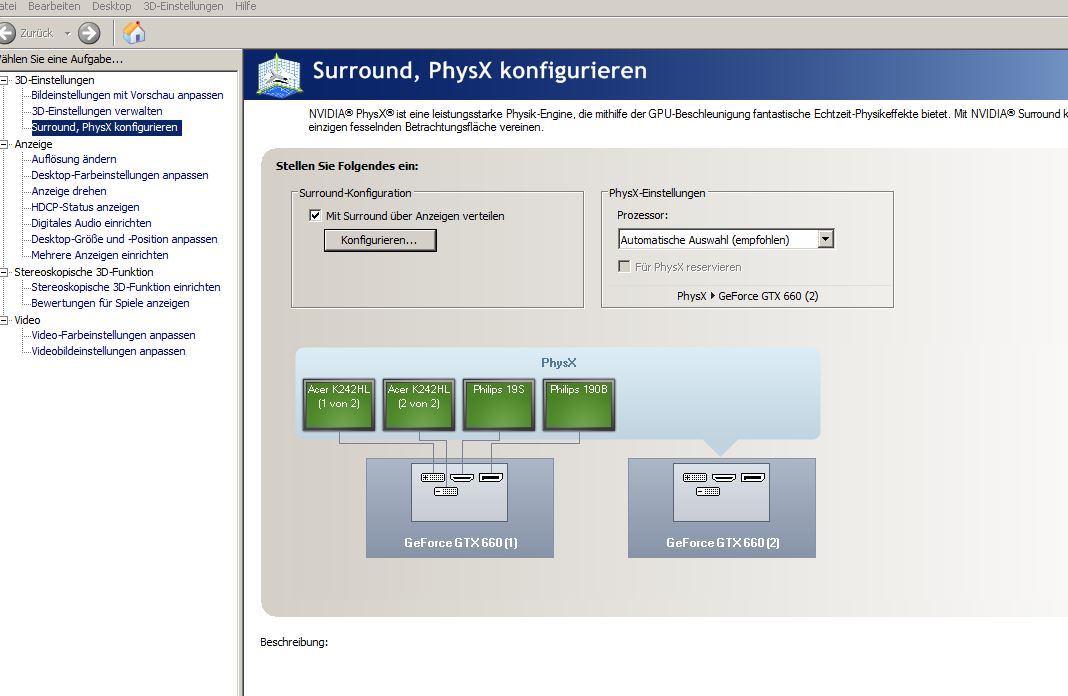Click the back arrow (Zurück) icon
The height and width of the screenshot is (696, 1068).
point(6,33)
